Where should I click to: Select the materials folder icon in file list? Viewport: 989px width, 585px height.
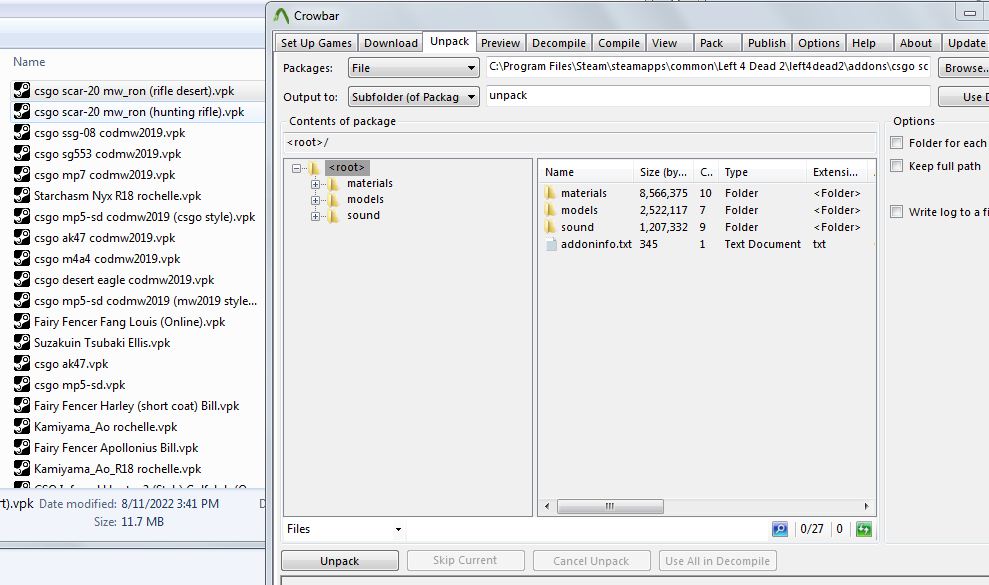click(x=550, y=193)
